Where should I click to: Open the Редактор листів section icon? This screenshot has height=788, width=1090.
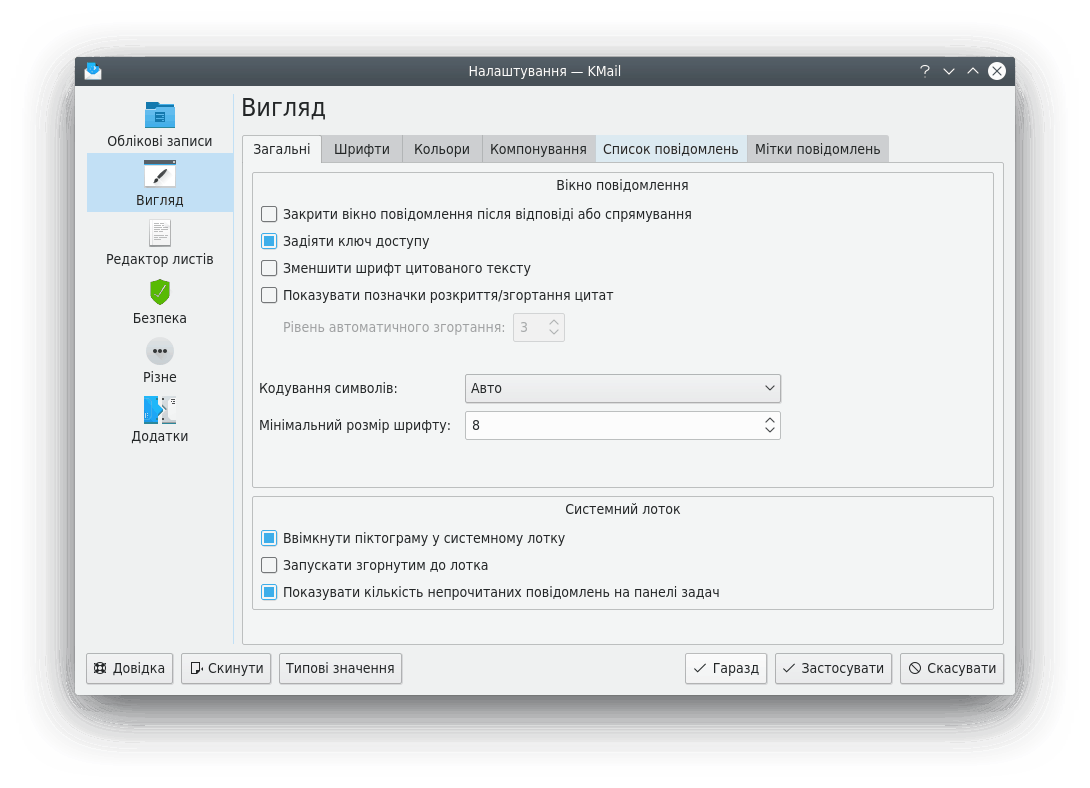tap(160, 233)
